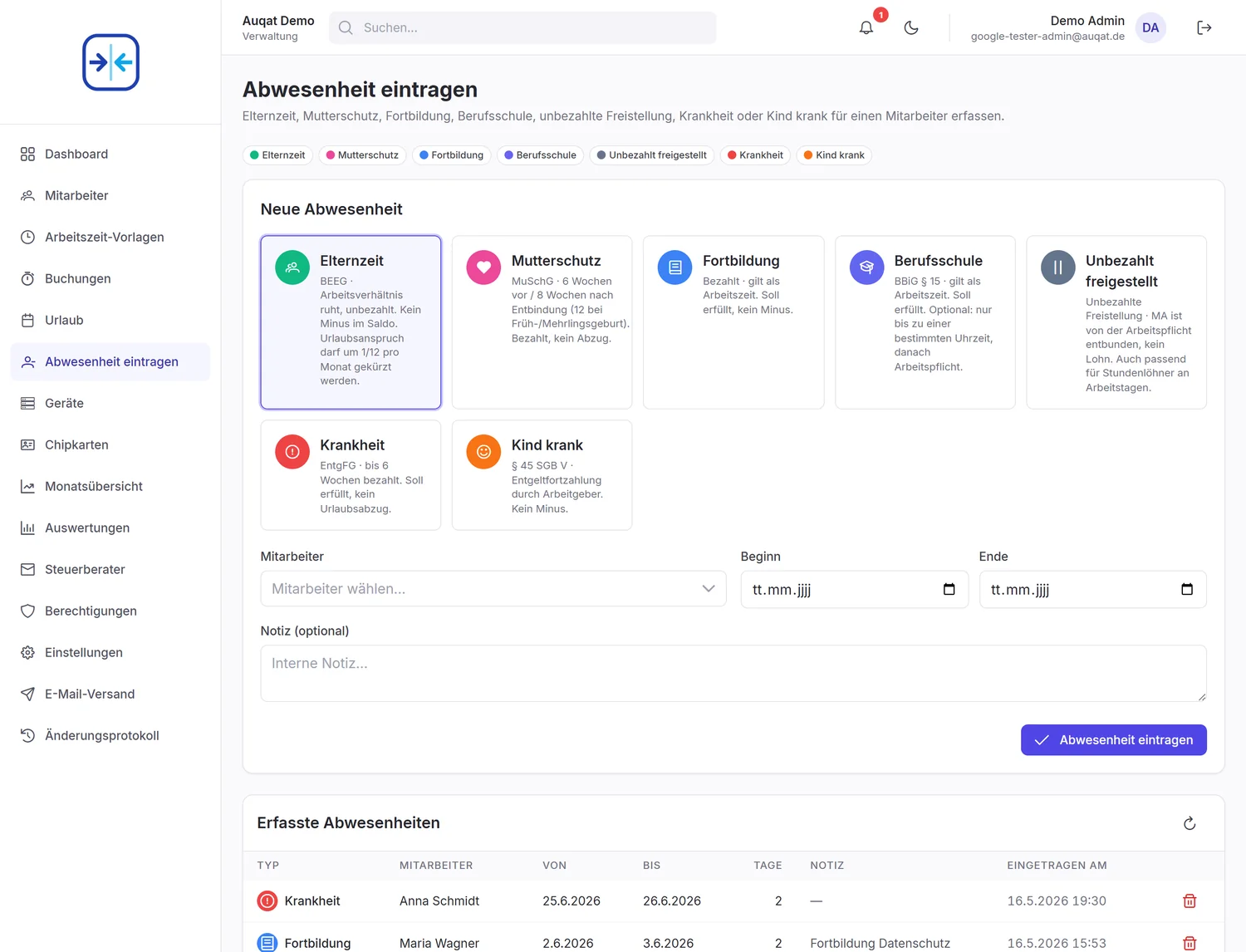Delete the Maria Wagner Fortbildung entry

(x=1190, y=943)
